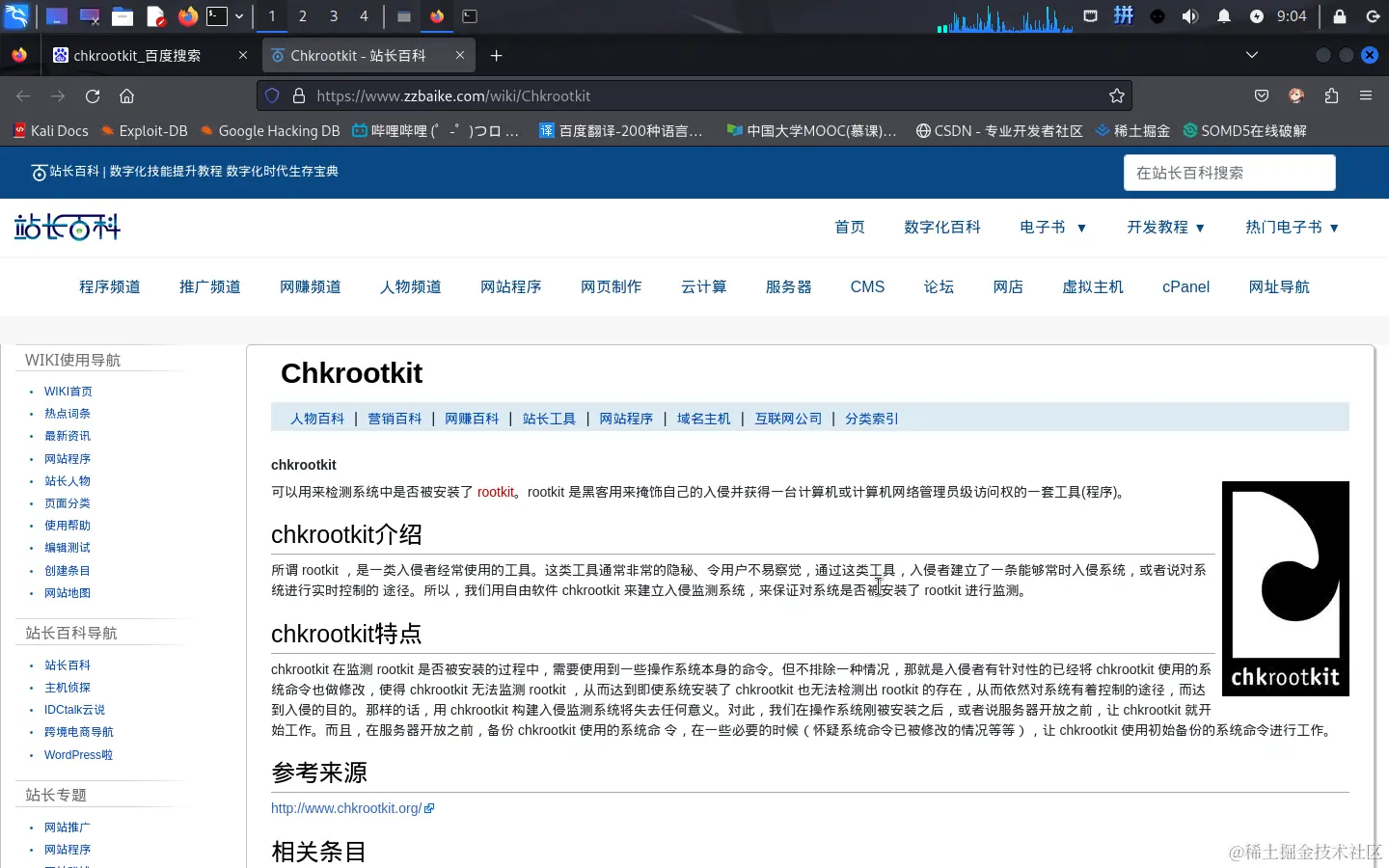Go forward one page
Screen dimensions: 1389x868
click(x=58, y=95)
